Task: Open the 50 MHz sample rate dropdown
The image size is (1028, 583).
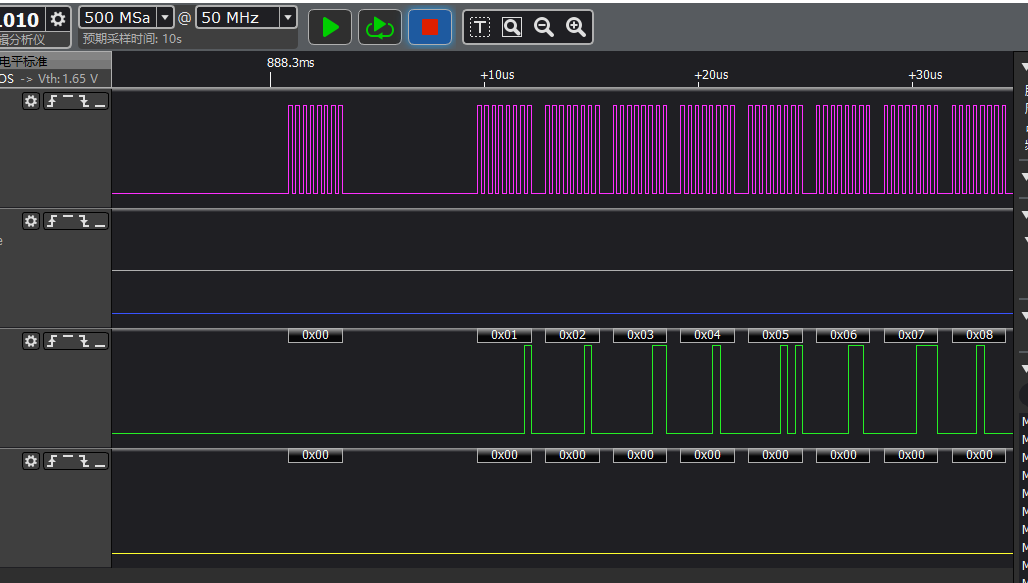Action: pos(288,17)
